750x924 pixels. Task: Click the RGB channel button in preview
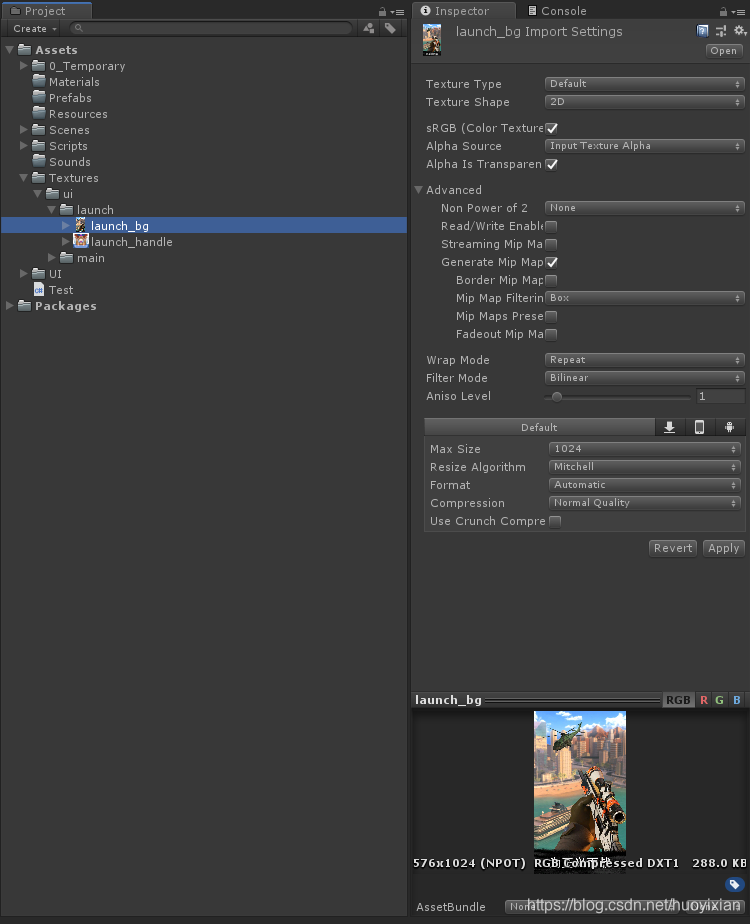coord(678,700)
